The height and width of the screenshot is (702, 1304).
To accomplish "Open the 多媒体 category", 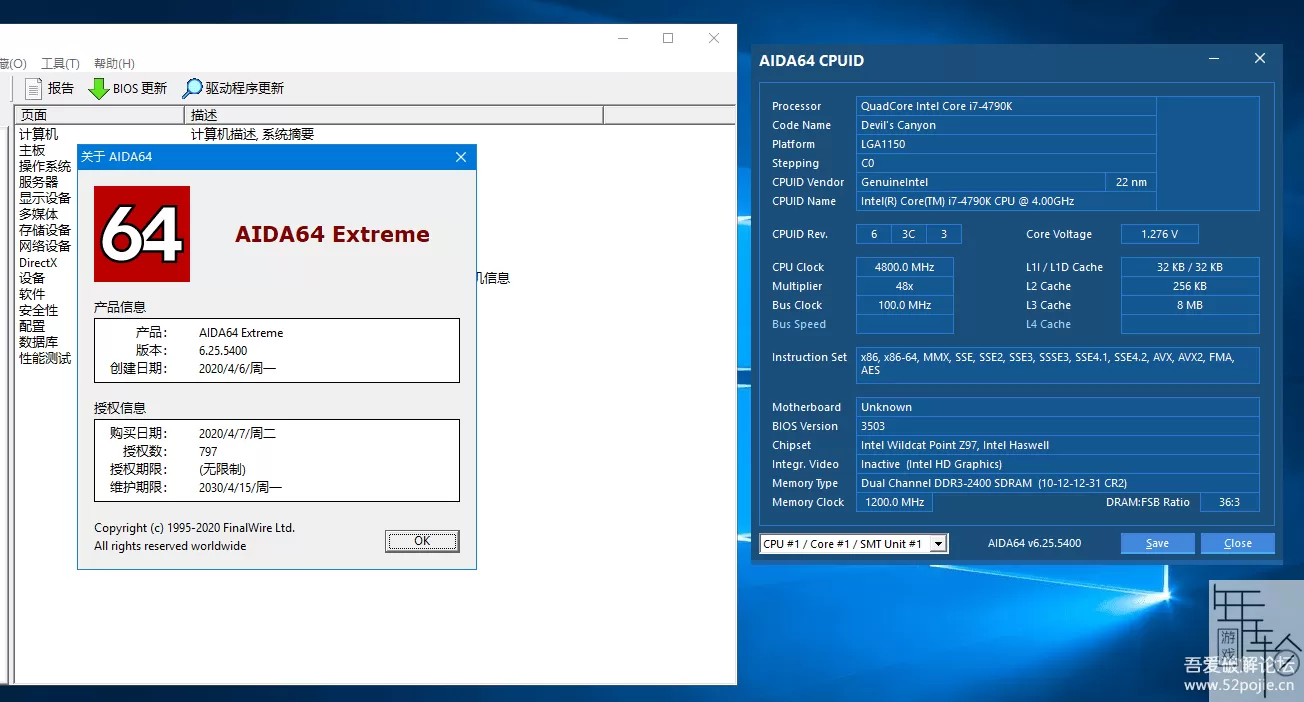I will [x=38, y=214].
